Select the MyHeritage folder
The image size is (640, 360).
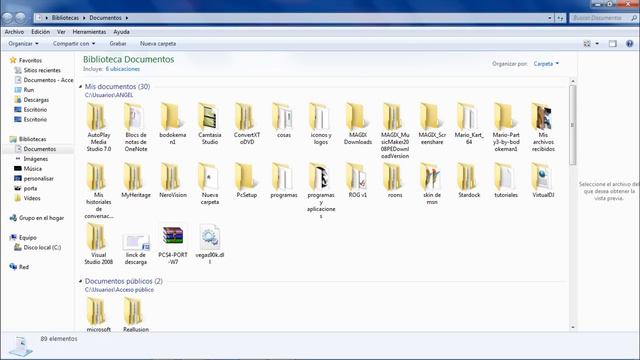136,180
